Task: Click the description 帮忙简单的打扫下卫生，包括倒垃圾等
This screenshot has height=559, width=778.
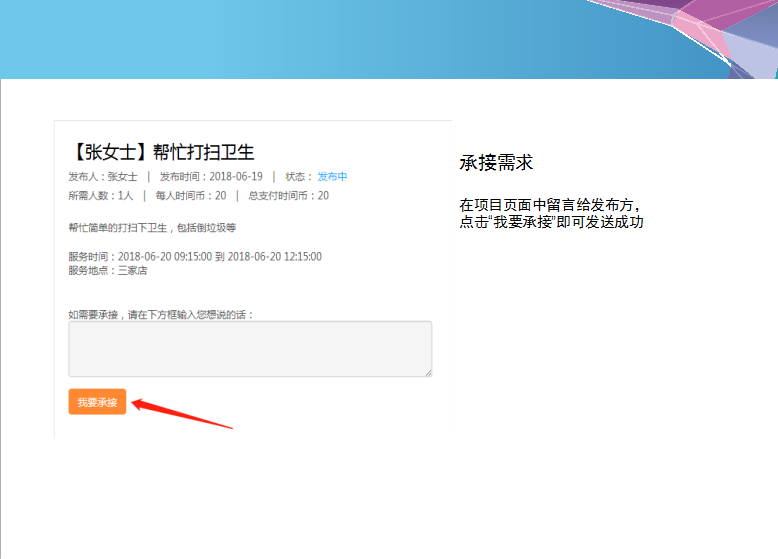Action: (x=152, y=228)
